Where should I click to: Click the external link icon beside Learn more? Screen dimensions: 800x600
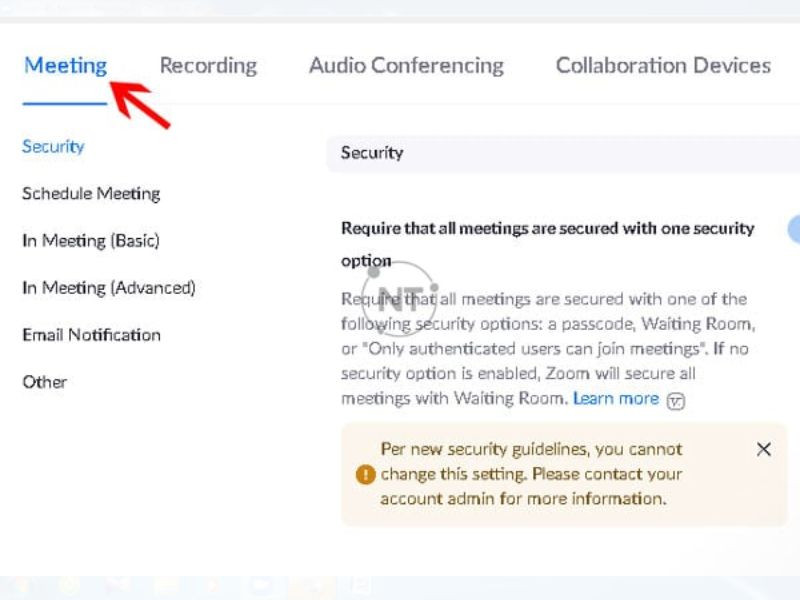[676, 401]
